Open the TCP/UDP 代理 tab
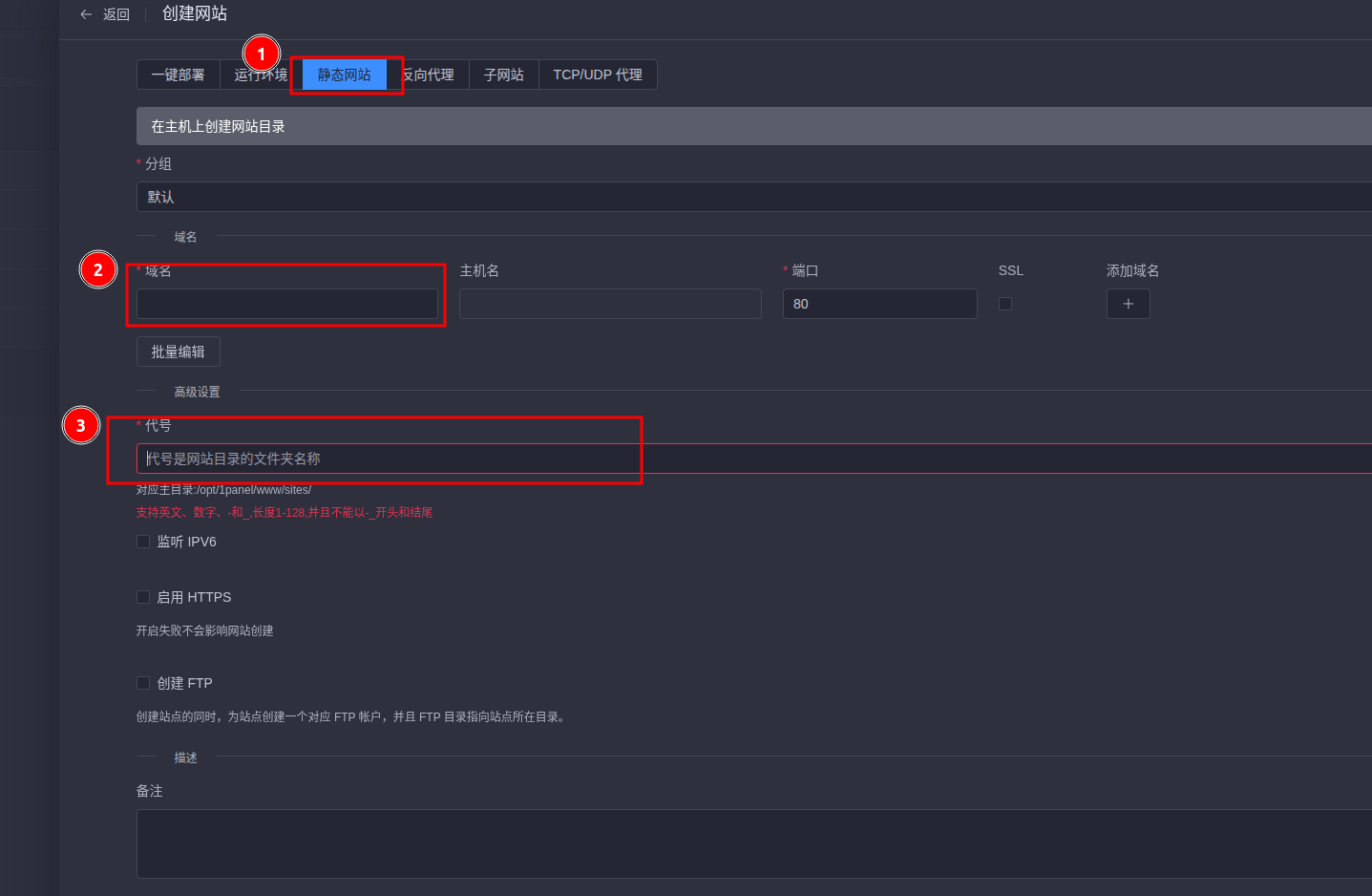1372x896 pixels. (x=598, y=75)
